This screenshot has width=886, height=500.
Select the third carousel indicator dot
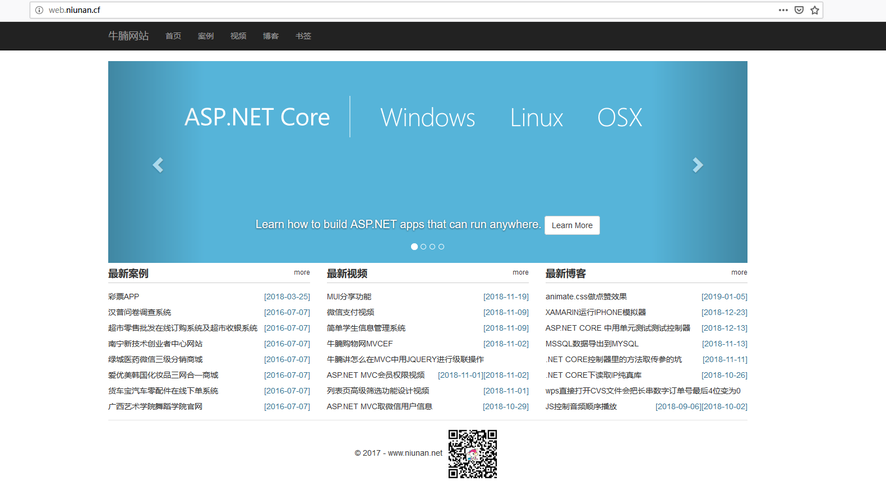pyautogui.click(x=432, y=247)
